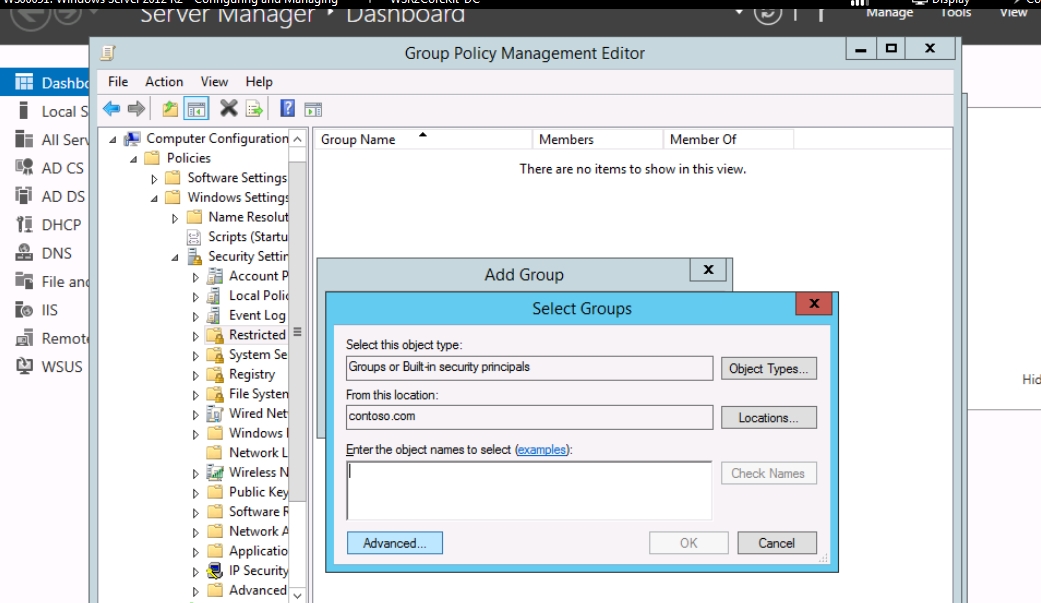Open the View menu in Group Policy editor
The image size is (1041, 603).
click(214, 82)
